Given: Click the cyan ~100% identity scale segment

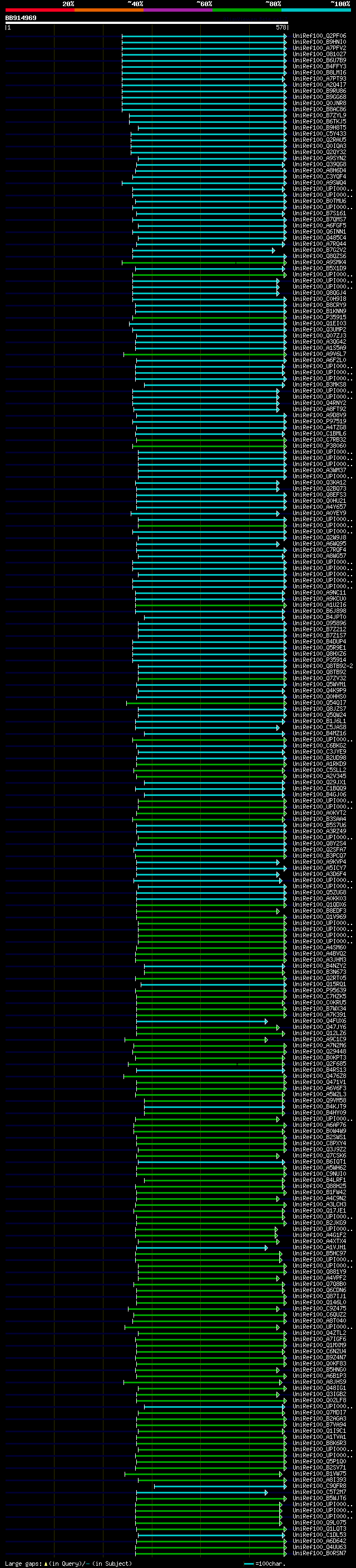Looking at the screenshot, I should point(316,10).
